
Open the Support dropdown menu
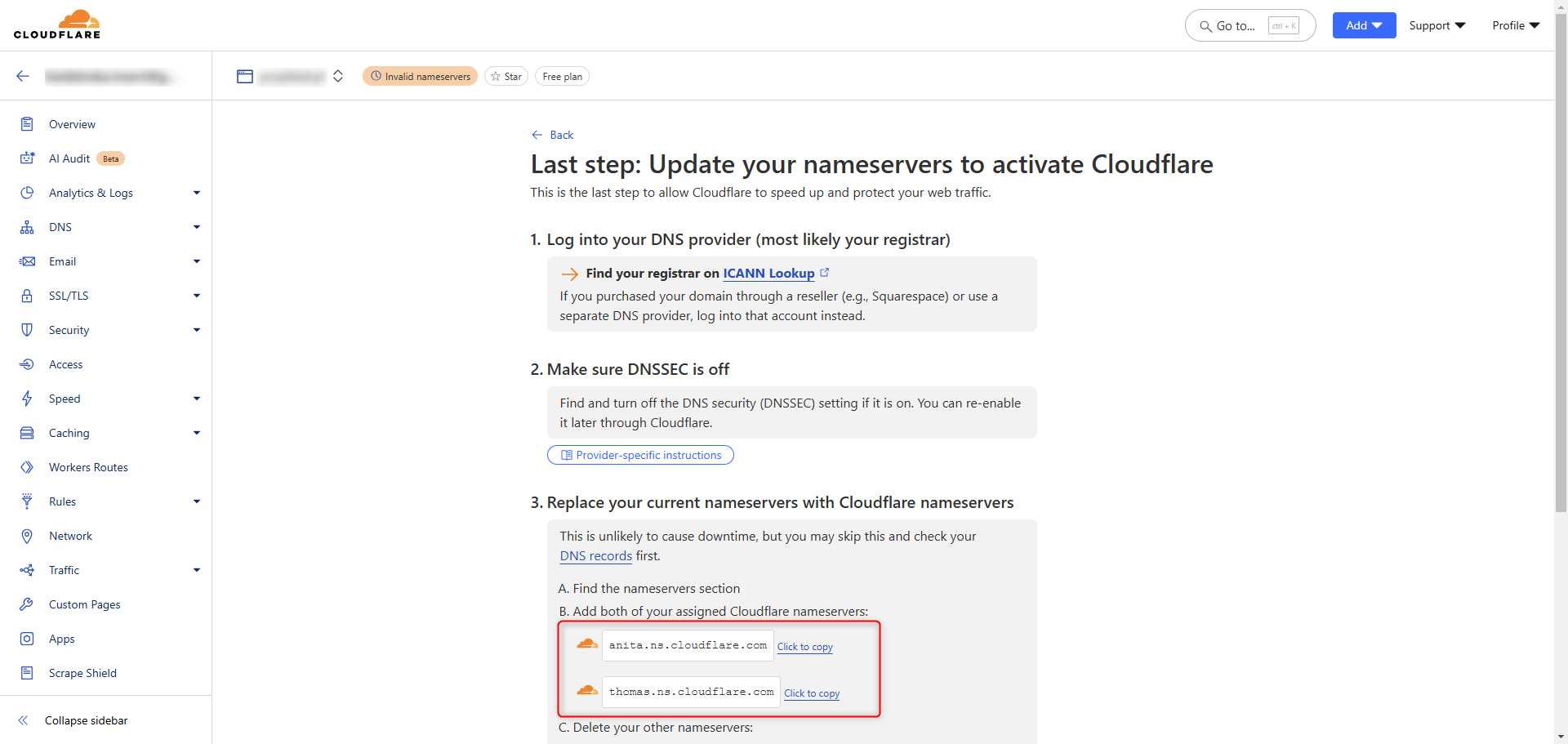click(x=1437, y=25)
